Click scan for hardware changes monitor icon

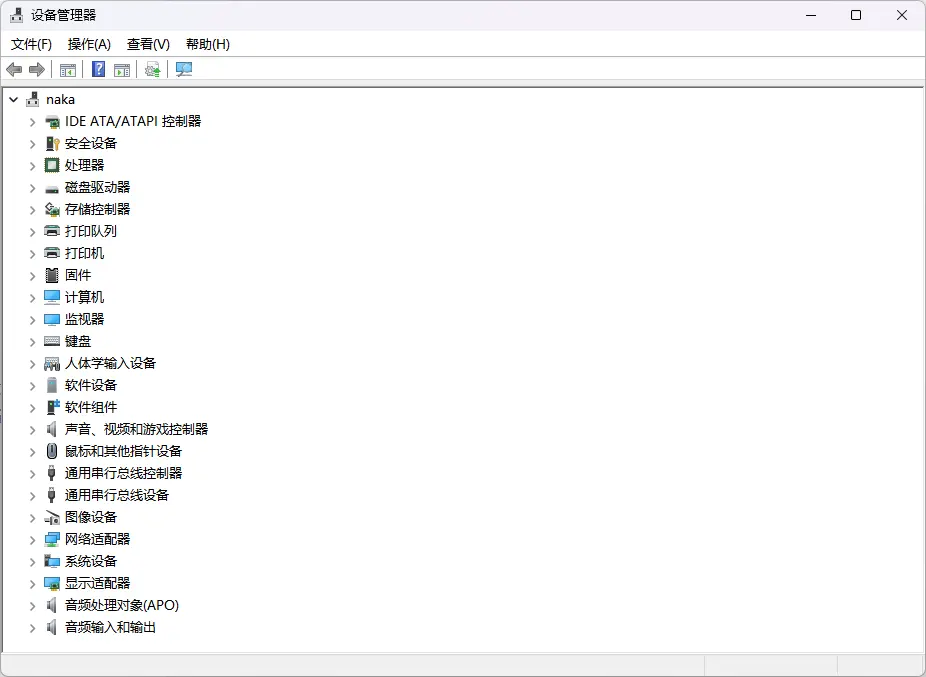(x=184, y=70)
